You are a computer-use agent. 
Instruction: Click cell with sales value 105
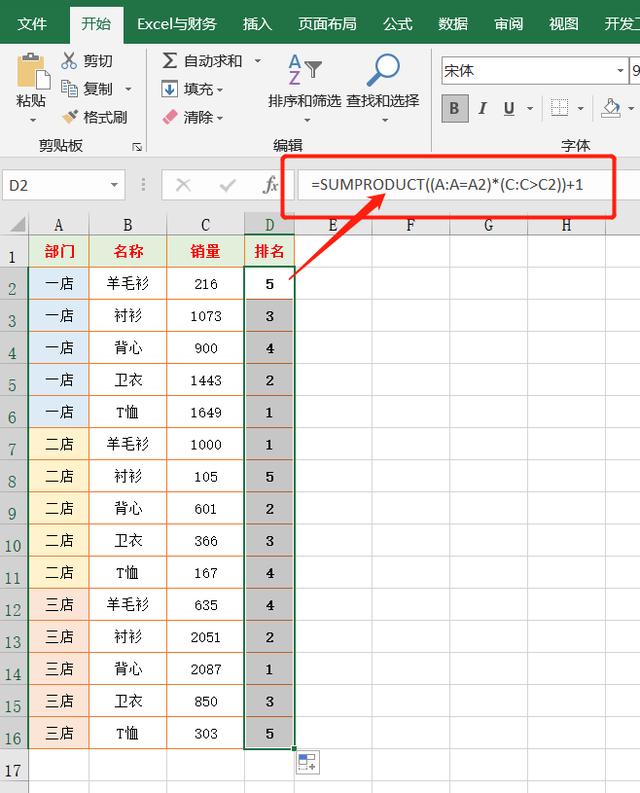click(205, 476)
